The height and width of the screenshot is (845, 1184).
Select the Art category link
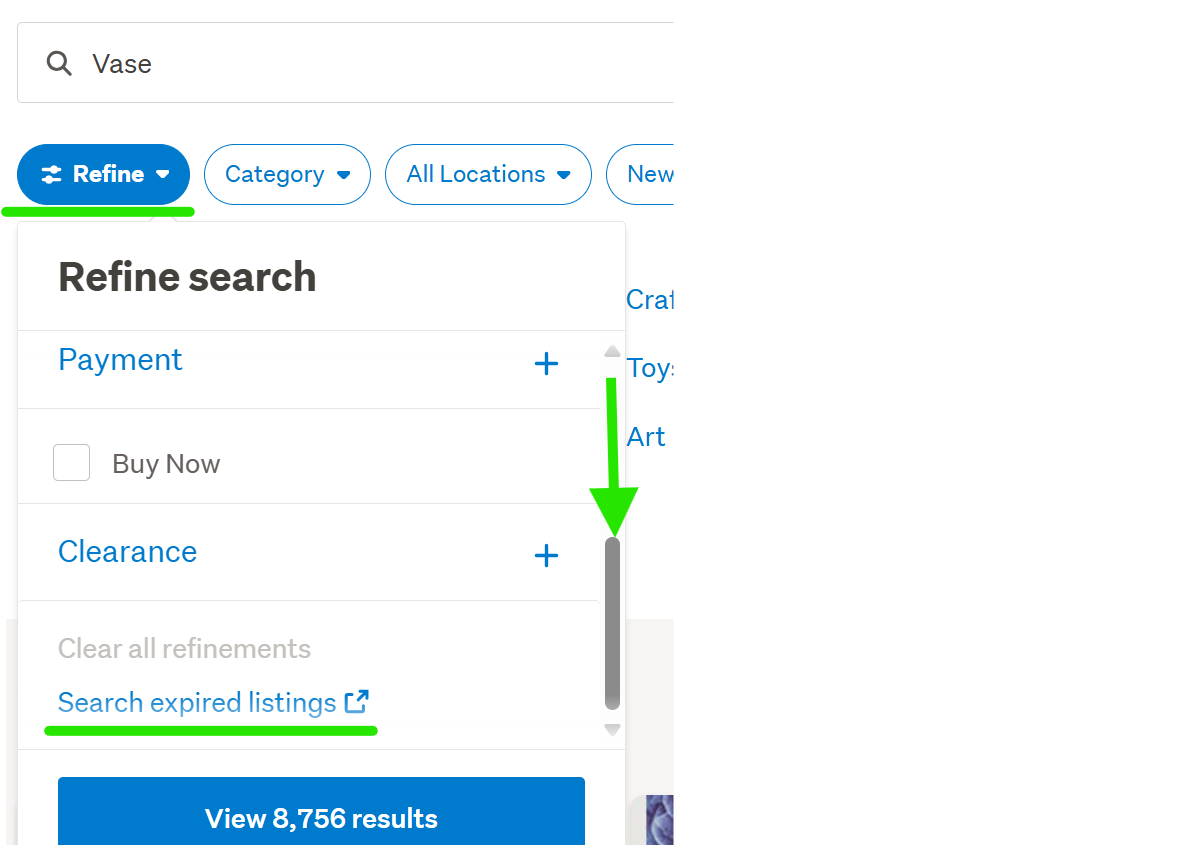tap(646, 437)
